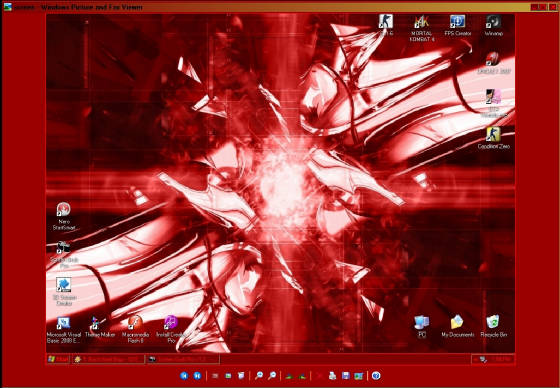Print the image using printer icon

[x=332, y=375]
